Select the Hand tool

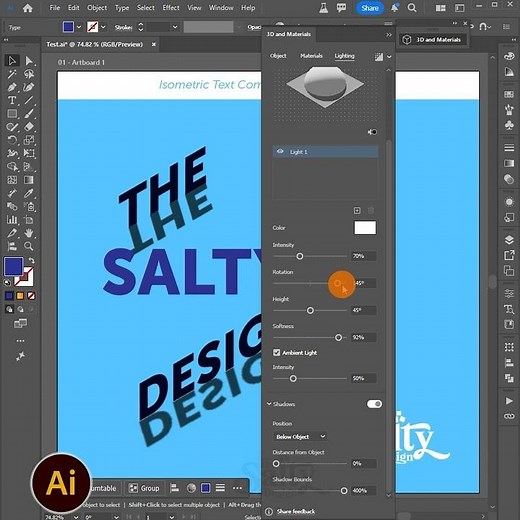29,233
